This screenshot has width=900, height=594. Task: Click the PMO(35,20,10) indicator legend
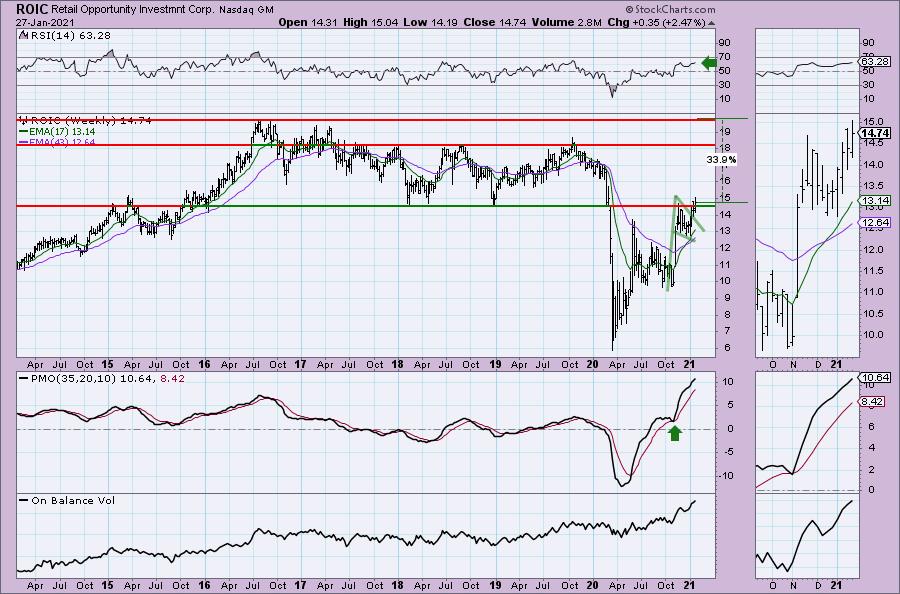click(x=101, y=379)
